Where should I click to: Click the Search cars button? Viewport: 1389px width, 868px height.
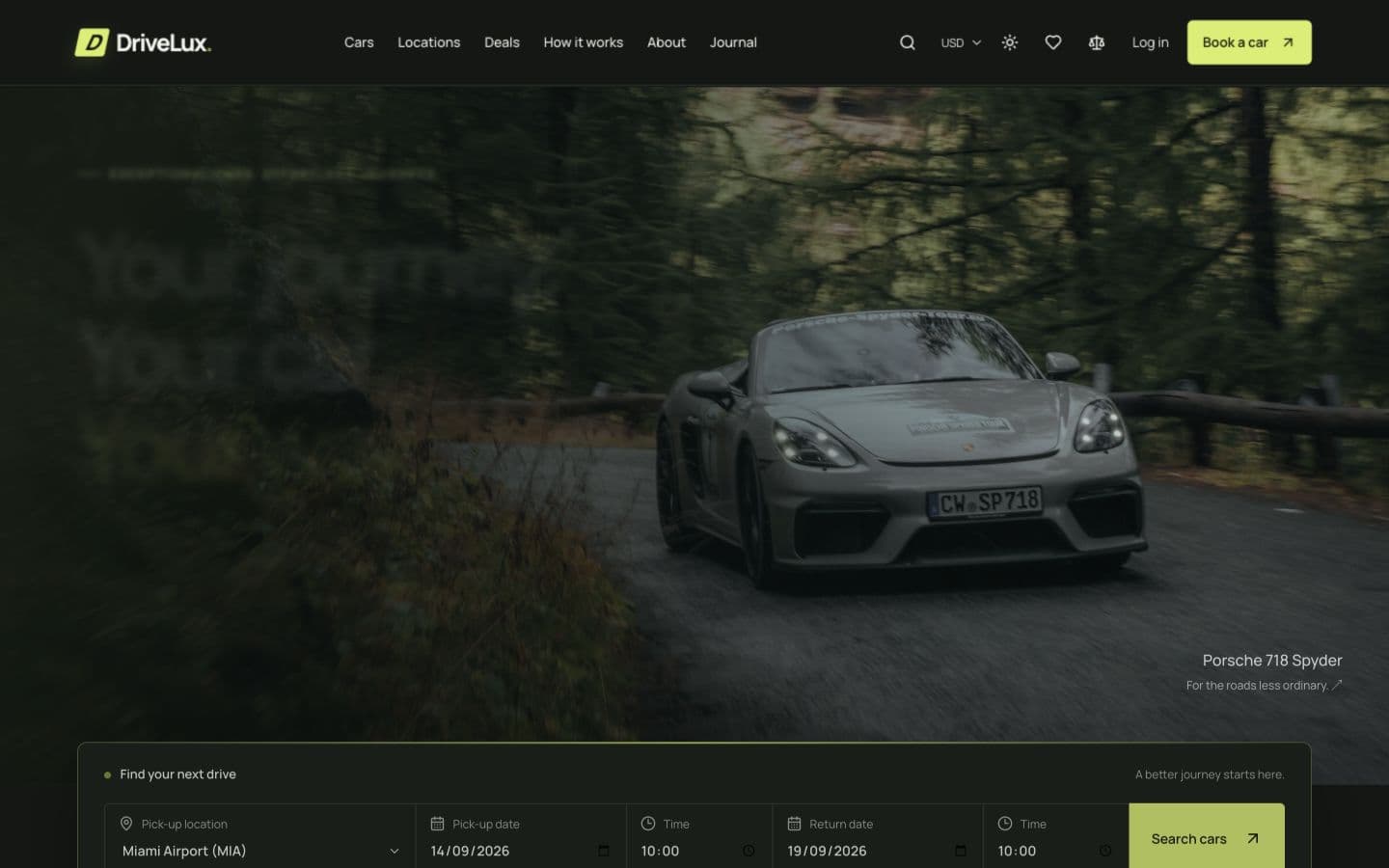[1207, 837]
